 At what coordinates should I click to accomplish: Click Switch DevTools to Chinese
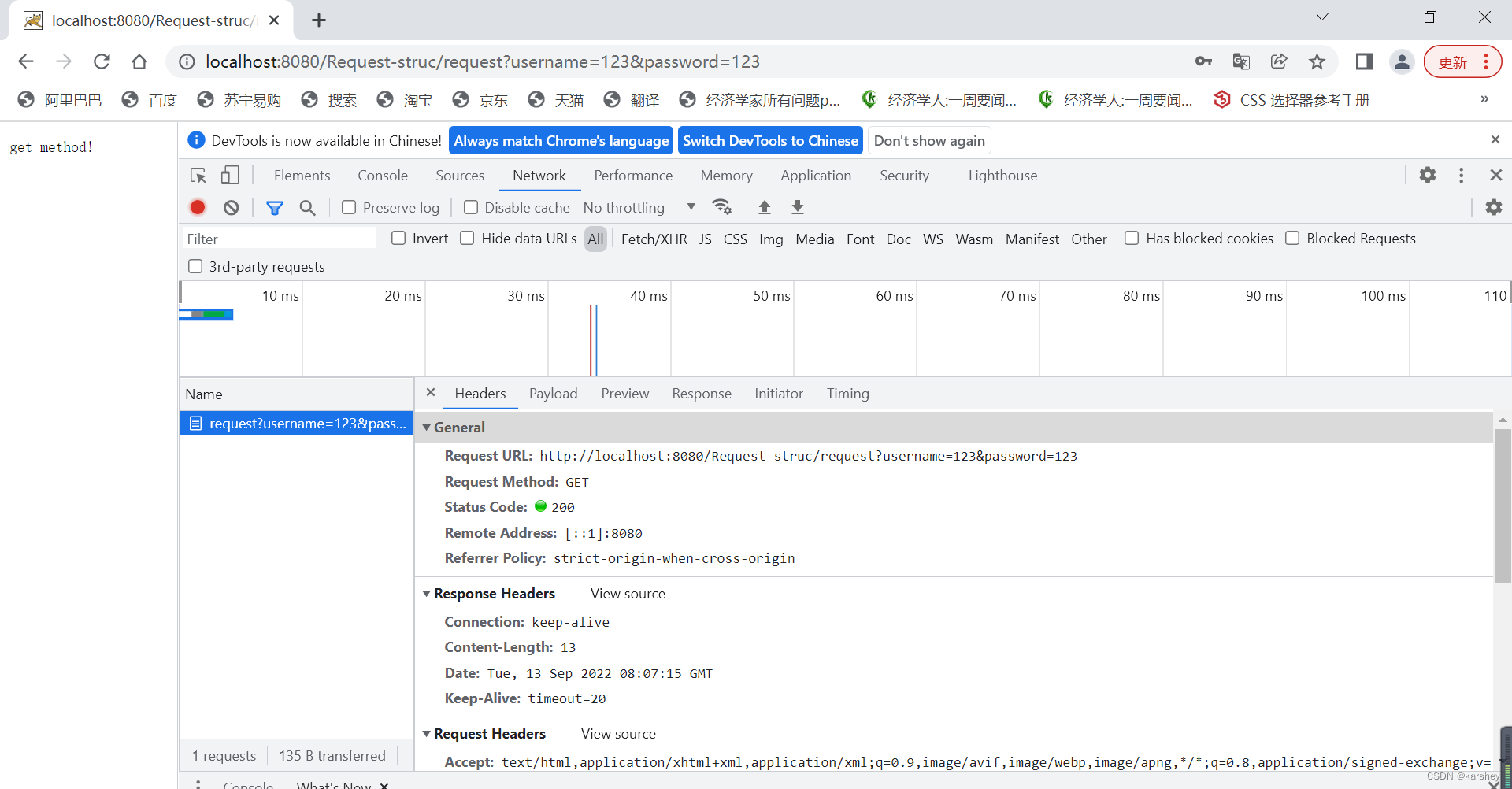click(770, 140)
